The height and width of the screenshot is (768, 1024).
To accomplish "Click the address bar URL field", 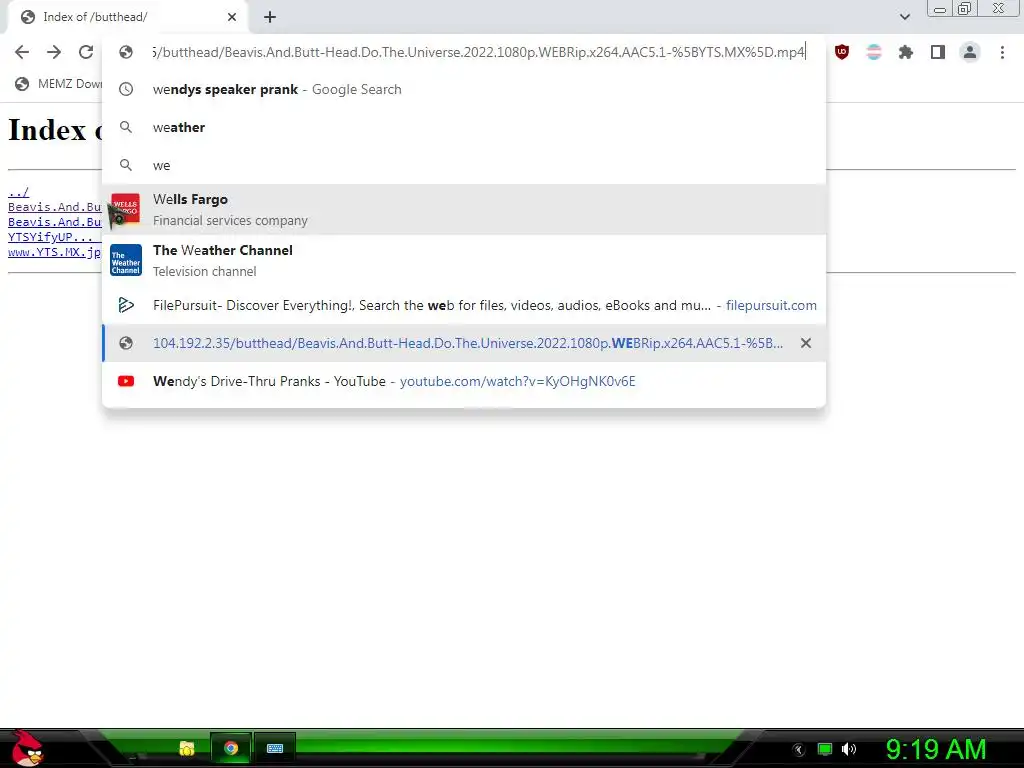I will coord(479,52).
